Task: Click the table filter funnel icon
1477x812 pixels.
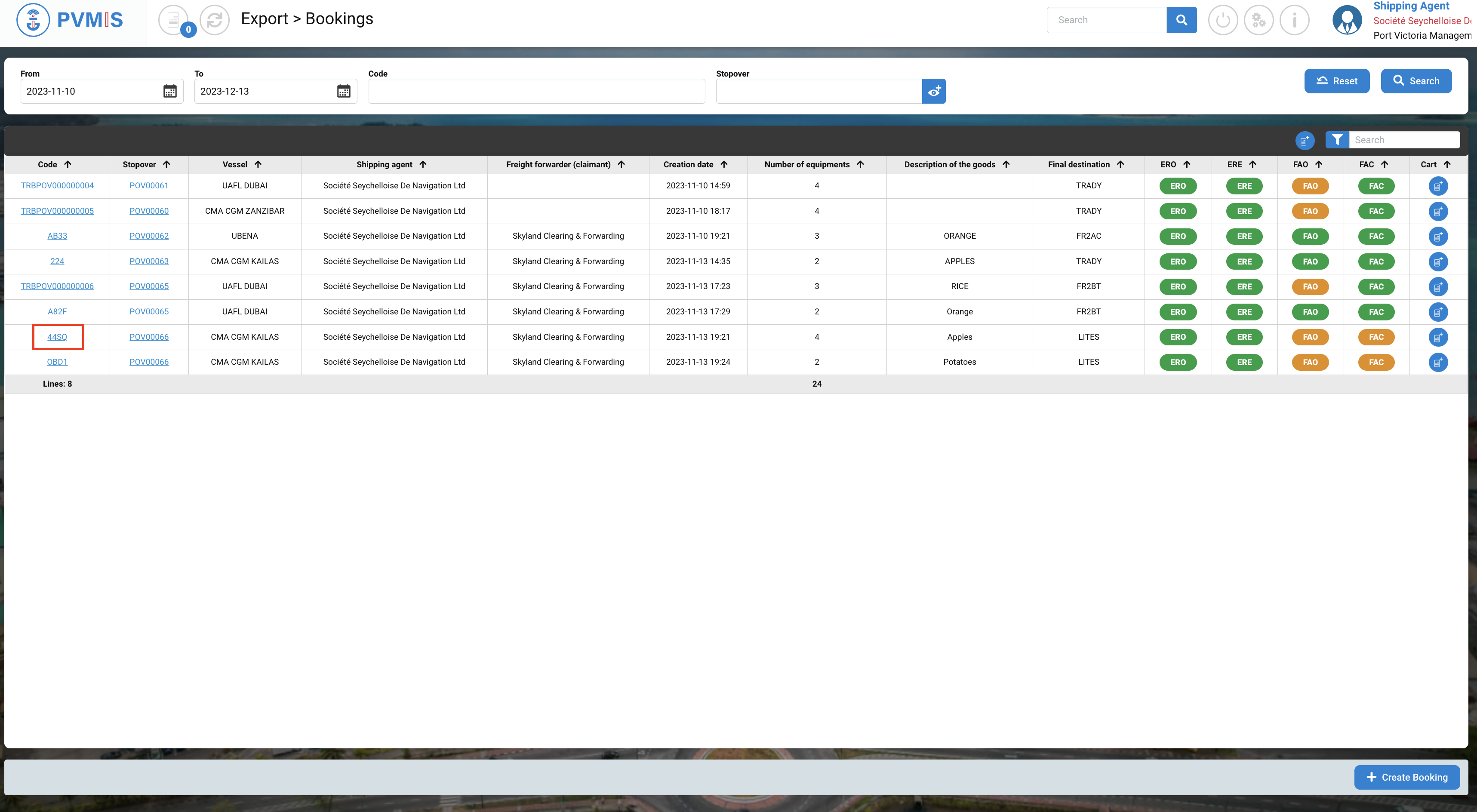Action: pyautogui.click(x=1336, y=140)
